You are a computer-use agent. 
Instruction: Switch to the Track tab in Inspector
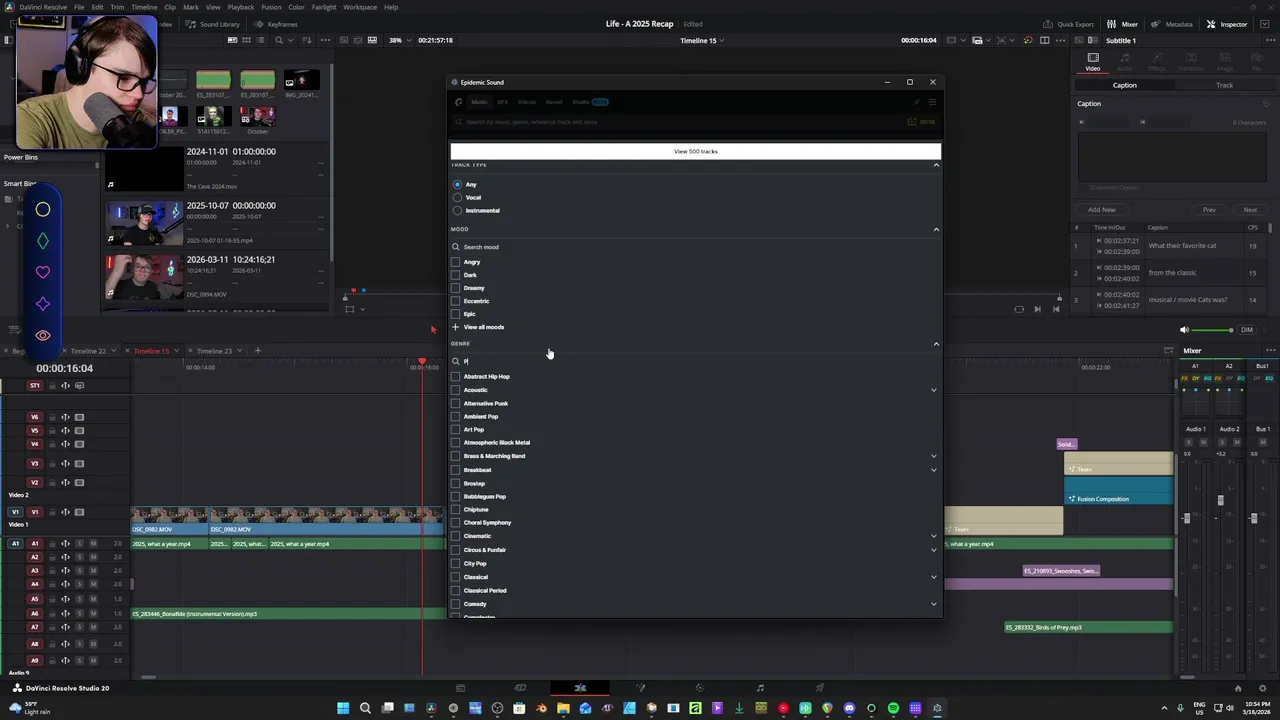pos(1224,85)
